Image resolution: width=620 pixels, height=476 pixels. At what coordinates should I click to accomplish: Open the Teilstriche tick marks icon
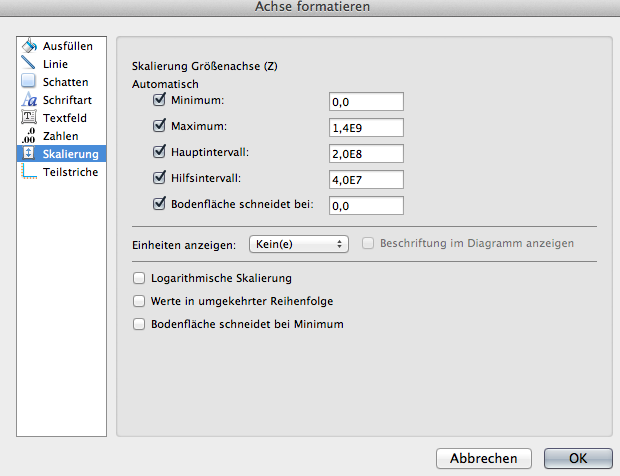tap(29, 172)
